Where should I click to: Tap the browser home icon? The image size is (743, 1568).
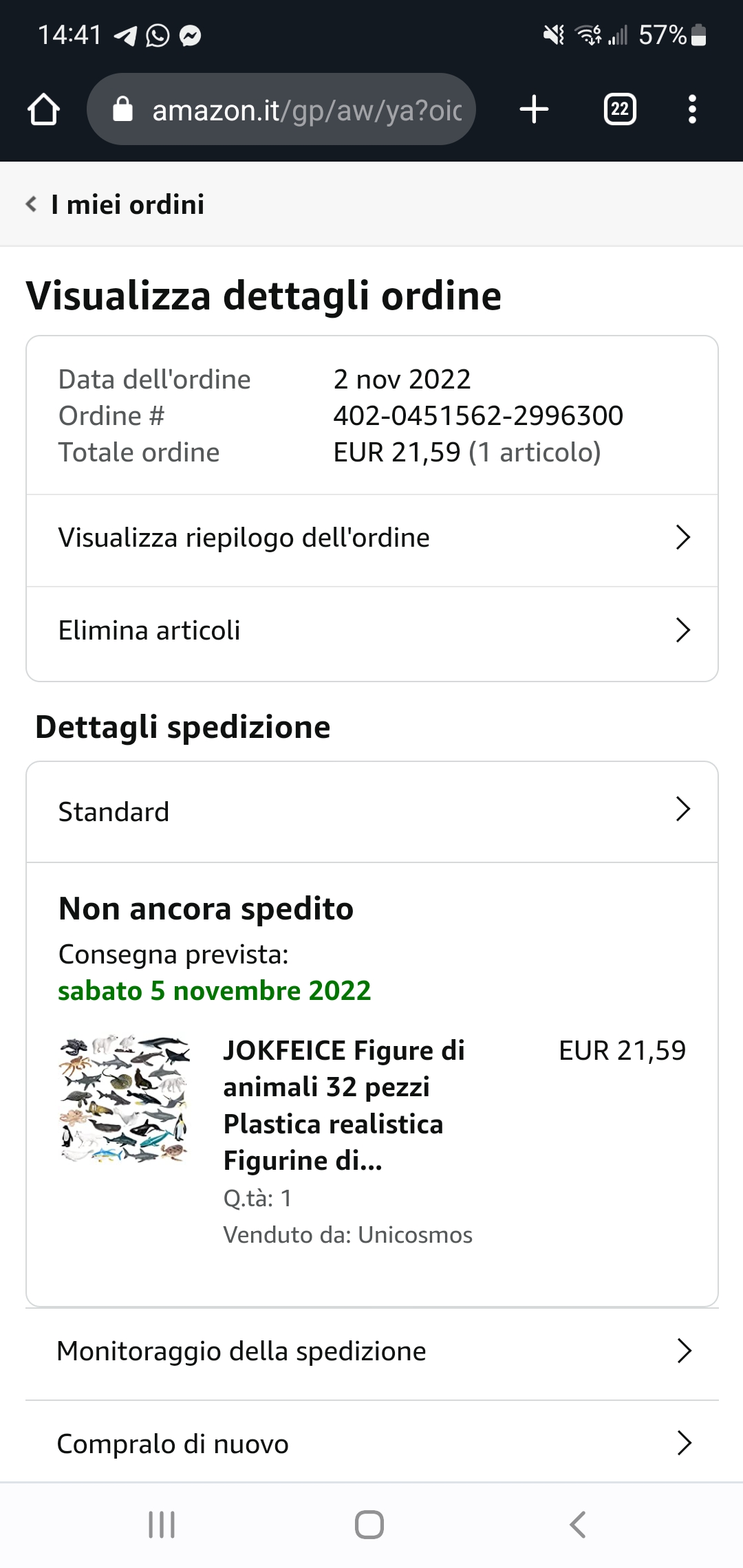[x=43, y=109]
